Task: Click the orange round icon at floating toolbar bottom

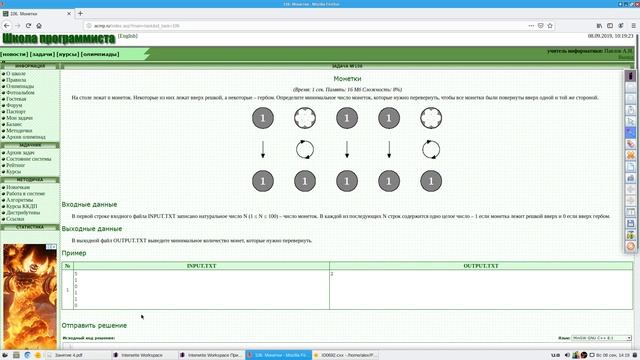Action: coord(631,246)
